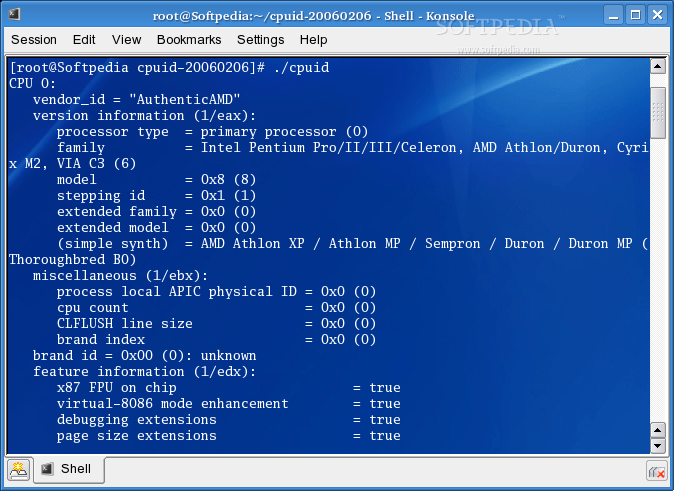Viewport: 674px width, 491px height.
Task: Click "process local APIC physical ID" label
Action: 177,292
